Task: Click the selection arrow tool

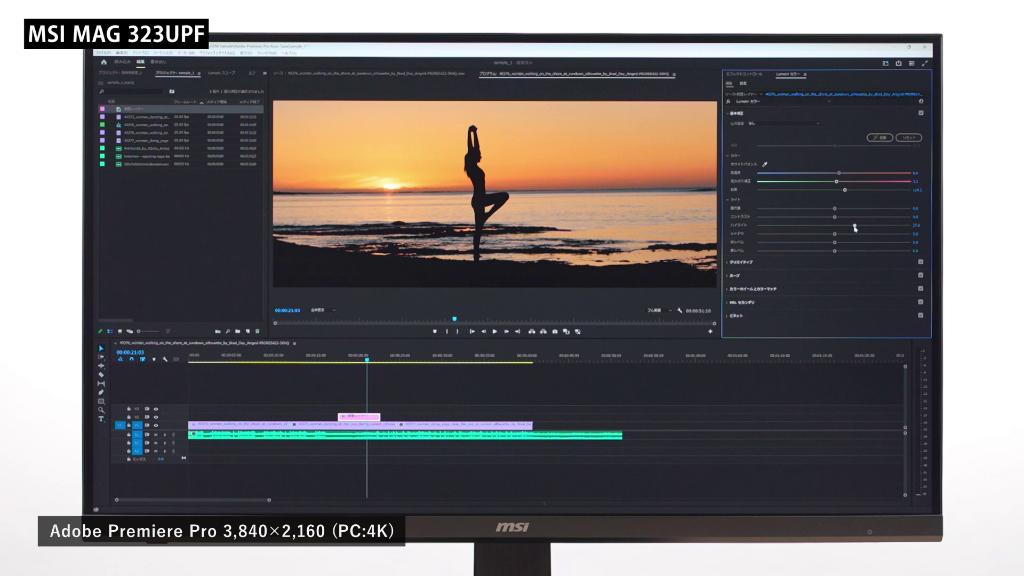Action: [x=101, y=349]
